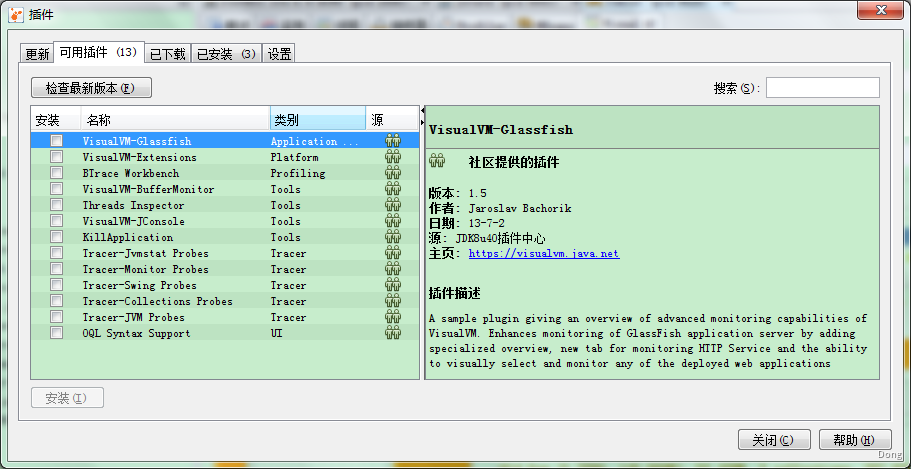Select VisualVM-JConsole install checkbox
Image resolution: width=911 pixels, height=469 pixels.
(x=56, y=221)
